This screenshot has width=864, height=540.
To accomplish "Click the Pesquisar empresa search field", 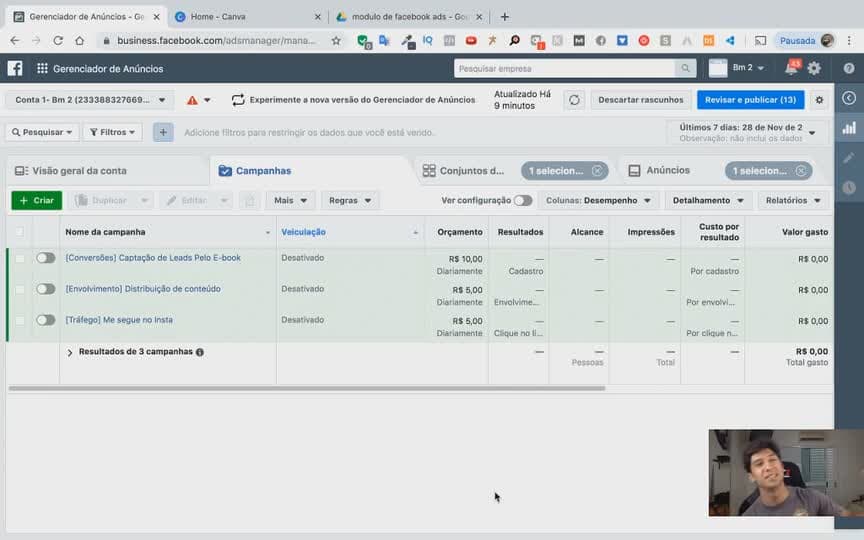I will 565,68.
